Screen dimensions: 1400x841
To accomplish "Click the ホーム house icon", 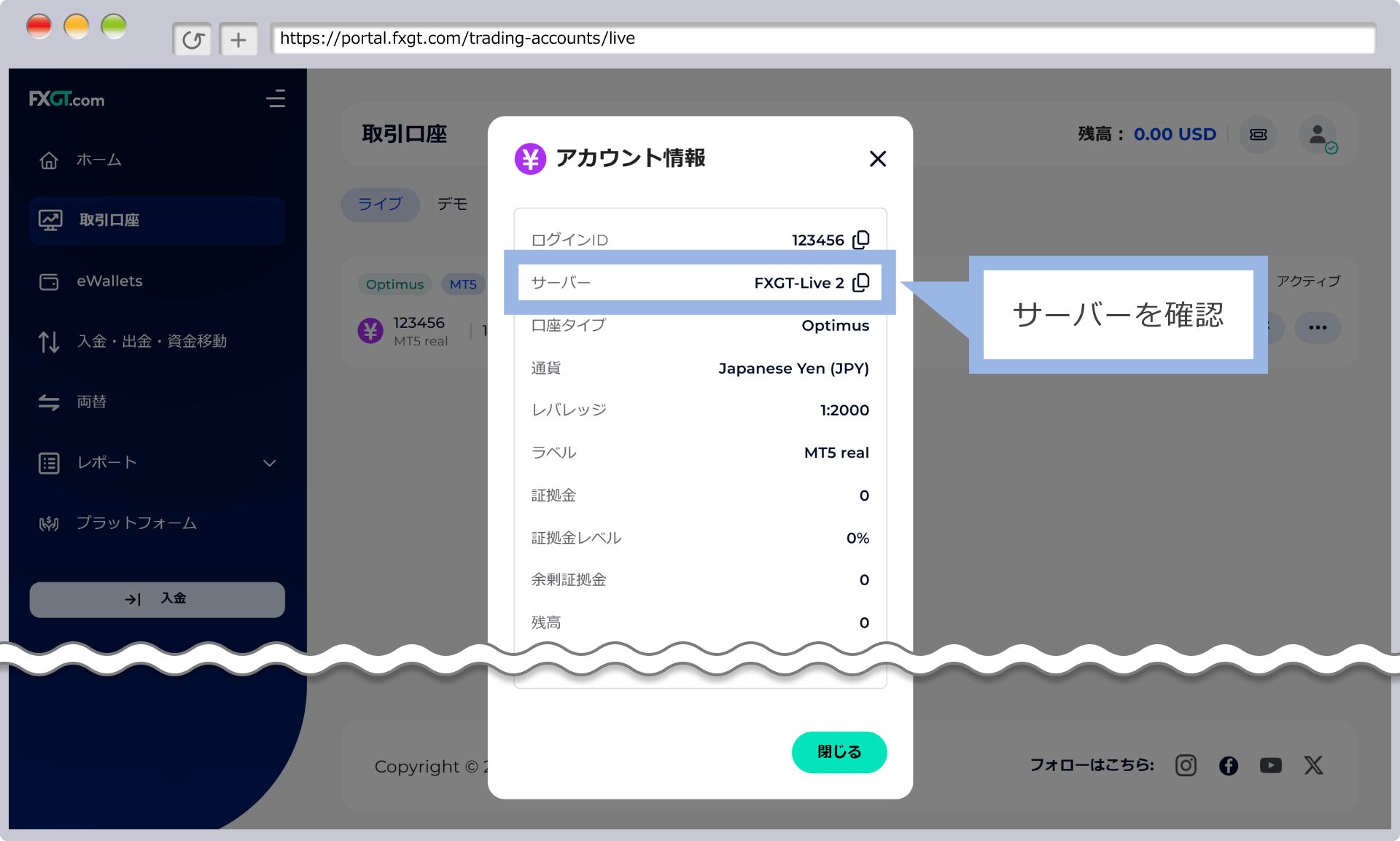I will 49,160.
